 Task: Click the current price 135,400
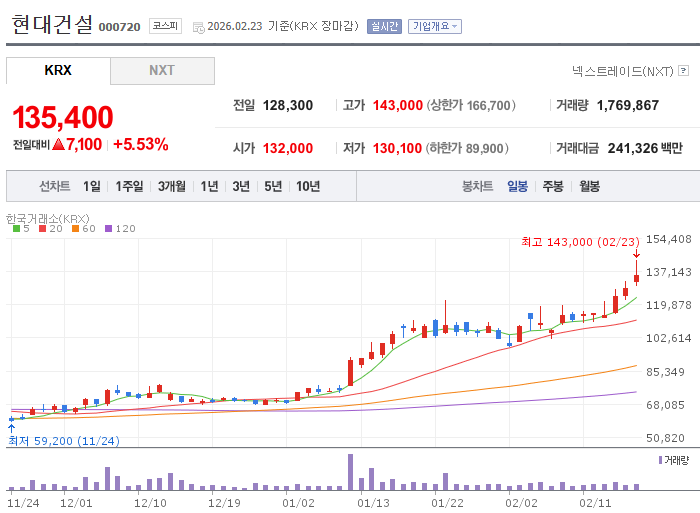click(x=63, y=117)
